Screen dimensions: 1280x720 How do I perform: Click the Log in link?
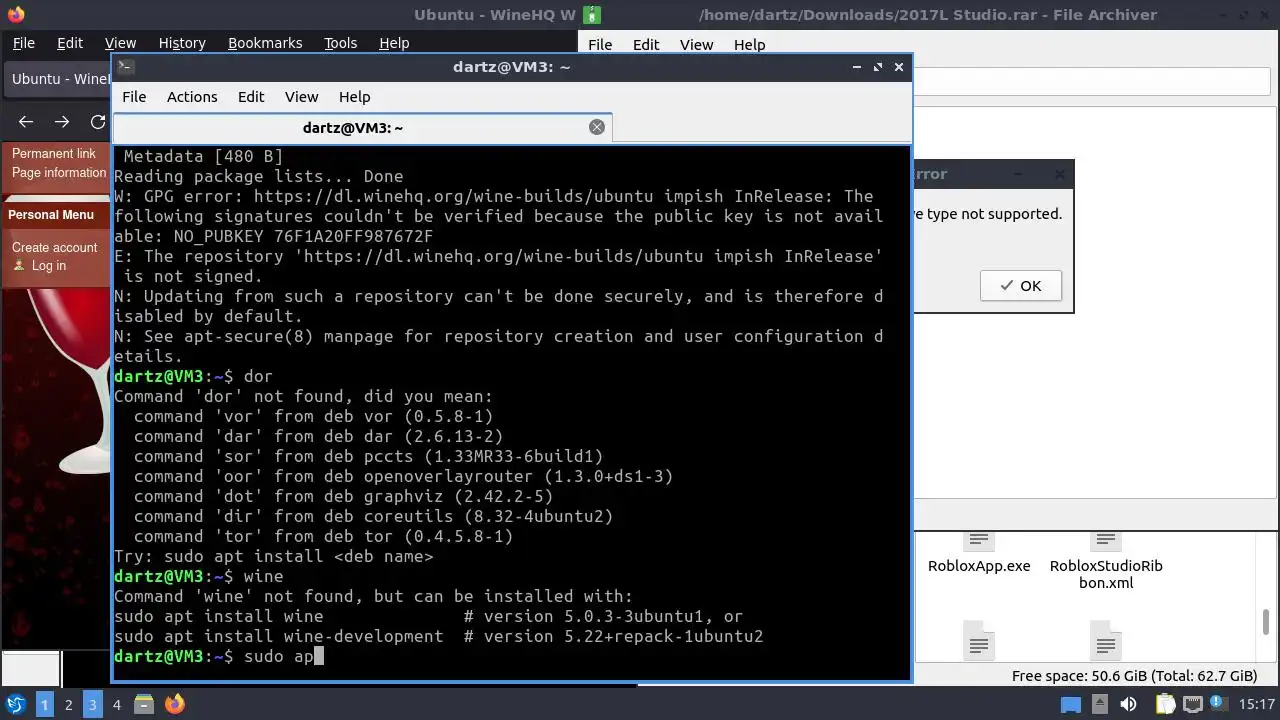(x=49, y=266)
